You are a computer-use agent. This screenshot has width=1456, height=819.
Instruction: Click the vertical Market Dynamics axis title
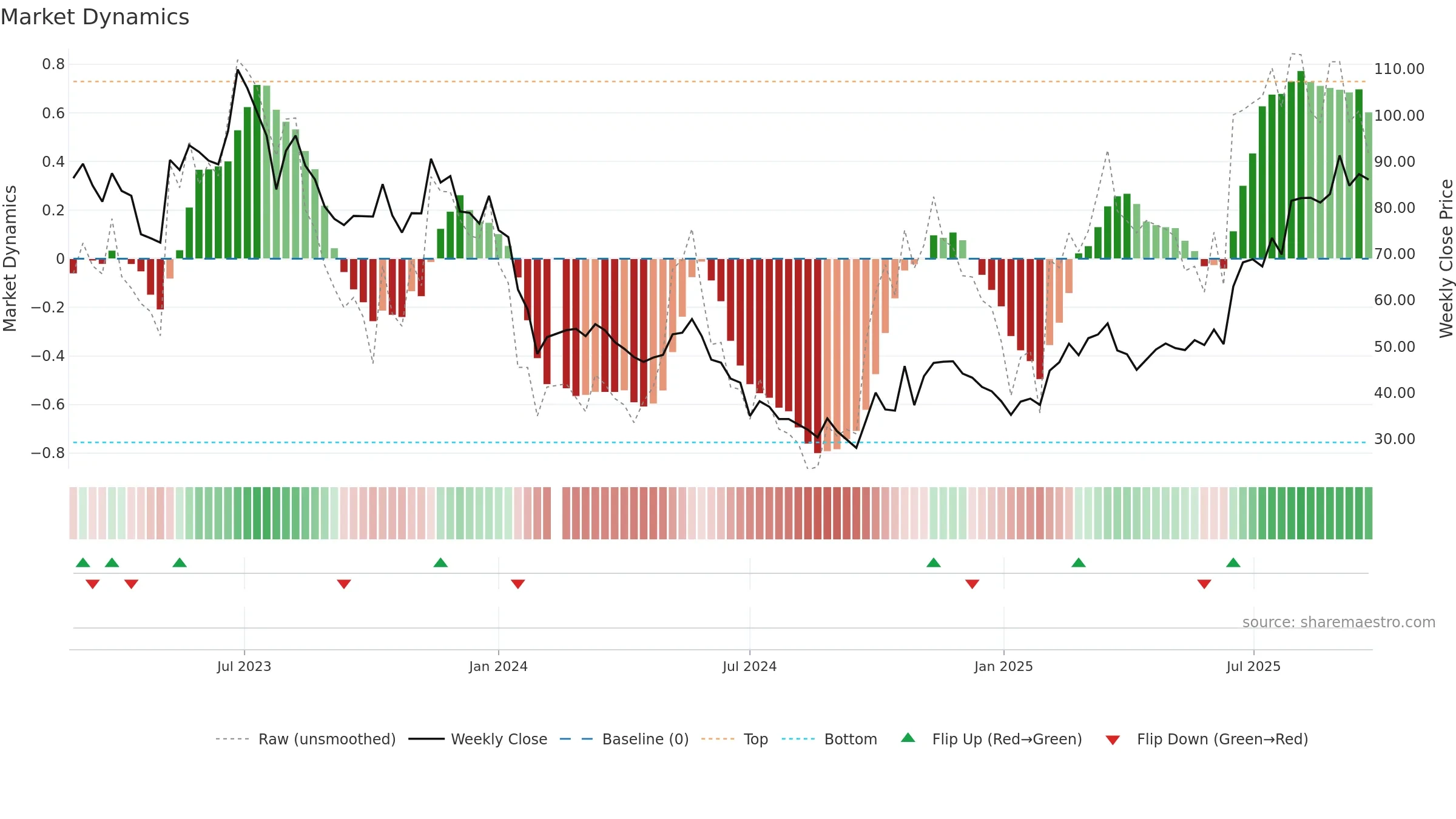pos(10,258)
